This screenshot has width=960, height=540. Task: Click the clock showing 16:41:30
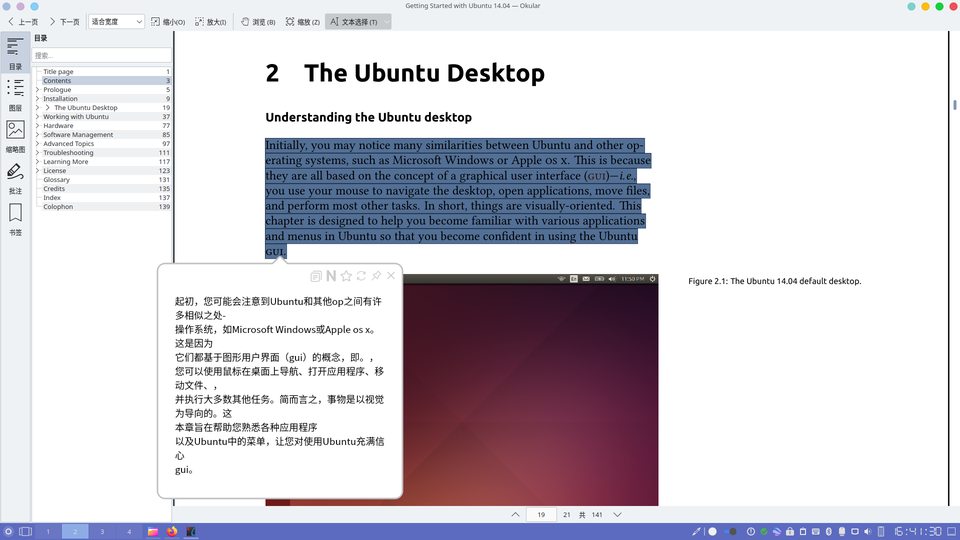click(x=918, y=531)
